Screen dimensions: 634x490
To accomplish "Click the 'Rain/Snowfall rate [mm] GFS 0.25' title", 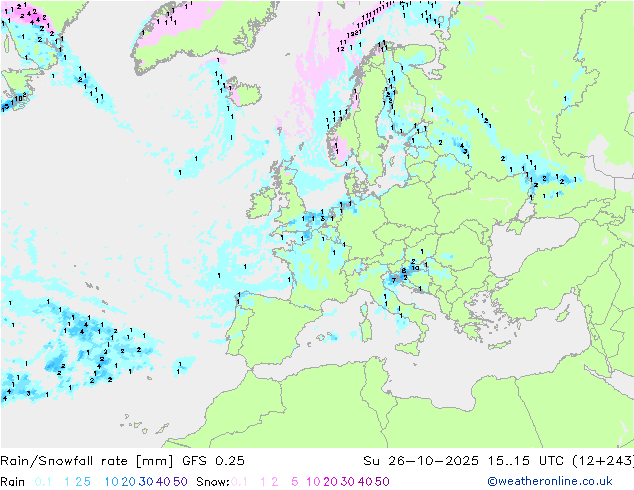I will 123,461.
